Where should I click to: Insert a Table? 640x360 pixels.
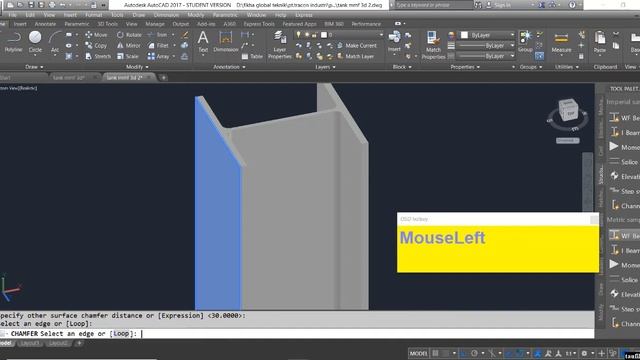(252, 56)
